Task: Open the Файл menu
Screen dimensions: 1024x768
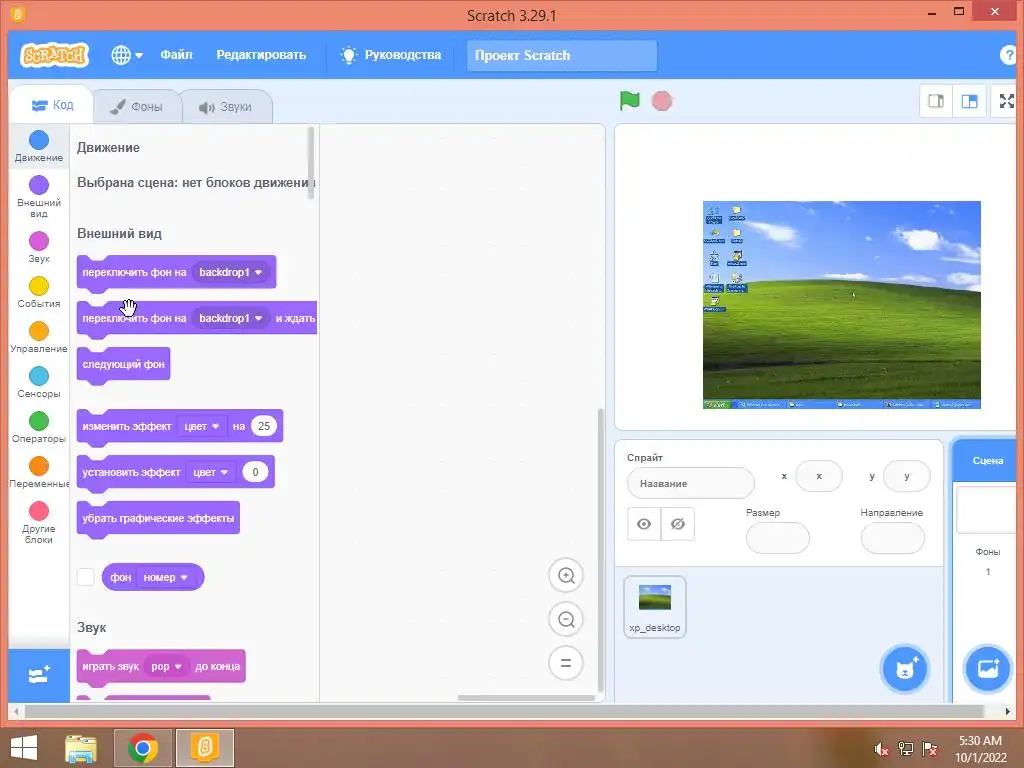Action: coord(176,55)
